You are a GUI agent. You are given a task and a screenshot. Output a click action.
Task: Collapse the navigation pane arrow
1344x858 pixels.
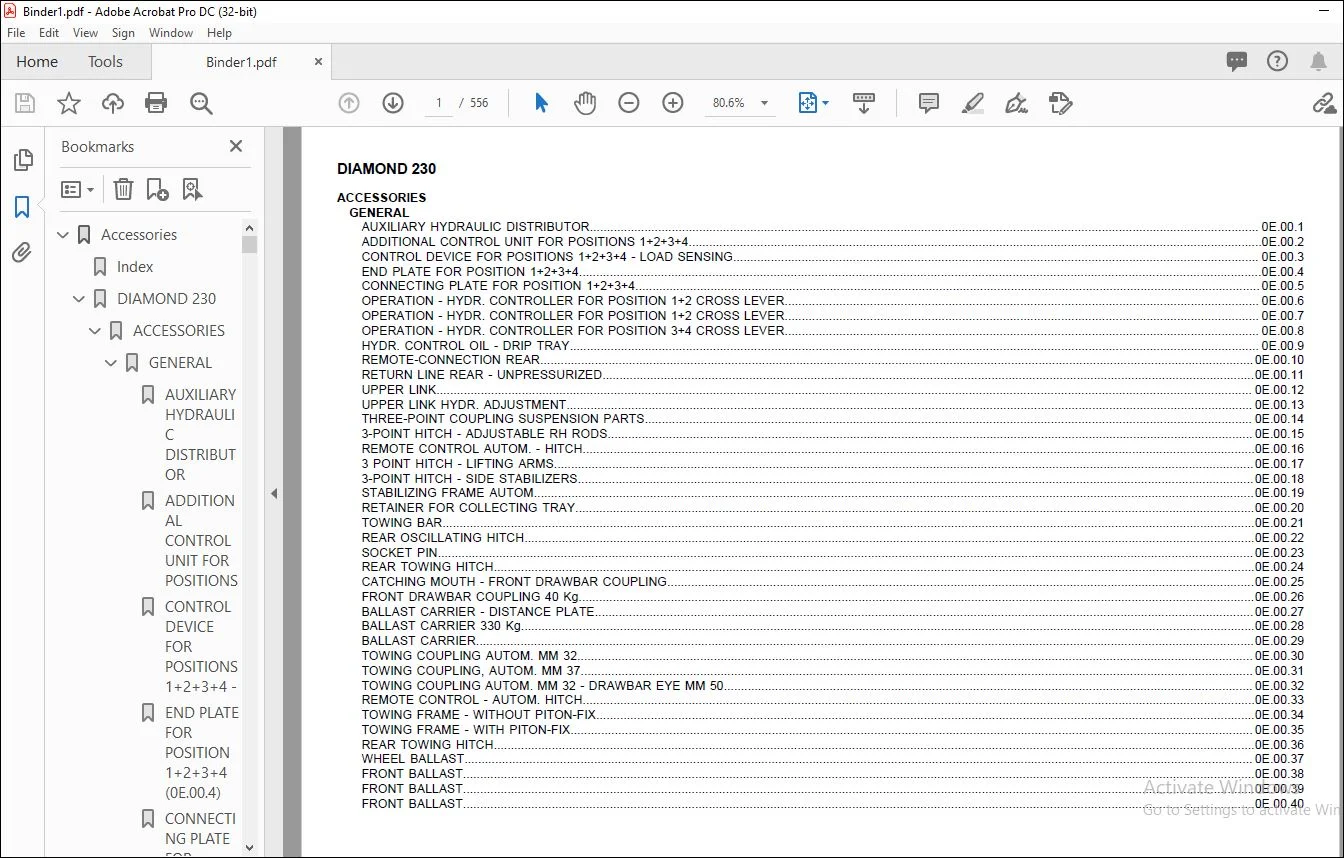(x=274, y=493)
